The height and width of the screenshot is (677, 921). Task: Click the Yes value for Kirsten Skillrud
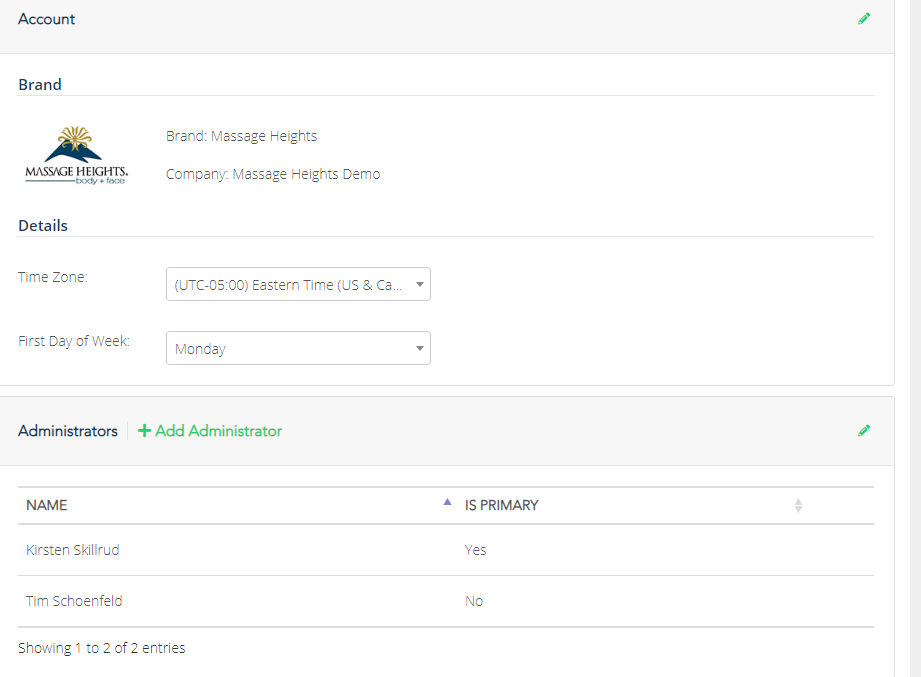[476, 550]
